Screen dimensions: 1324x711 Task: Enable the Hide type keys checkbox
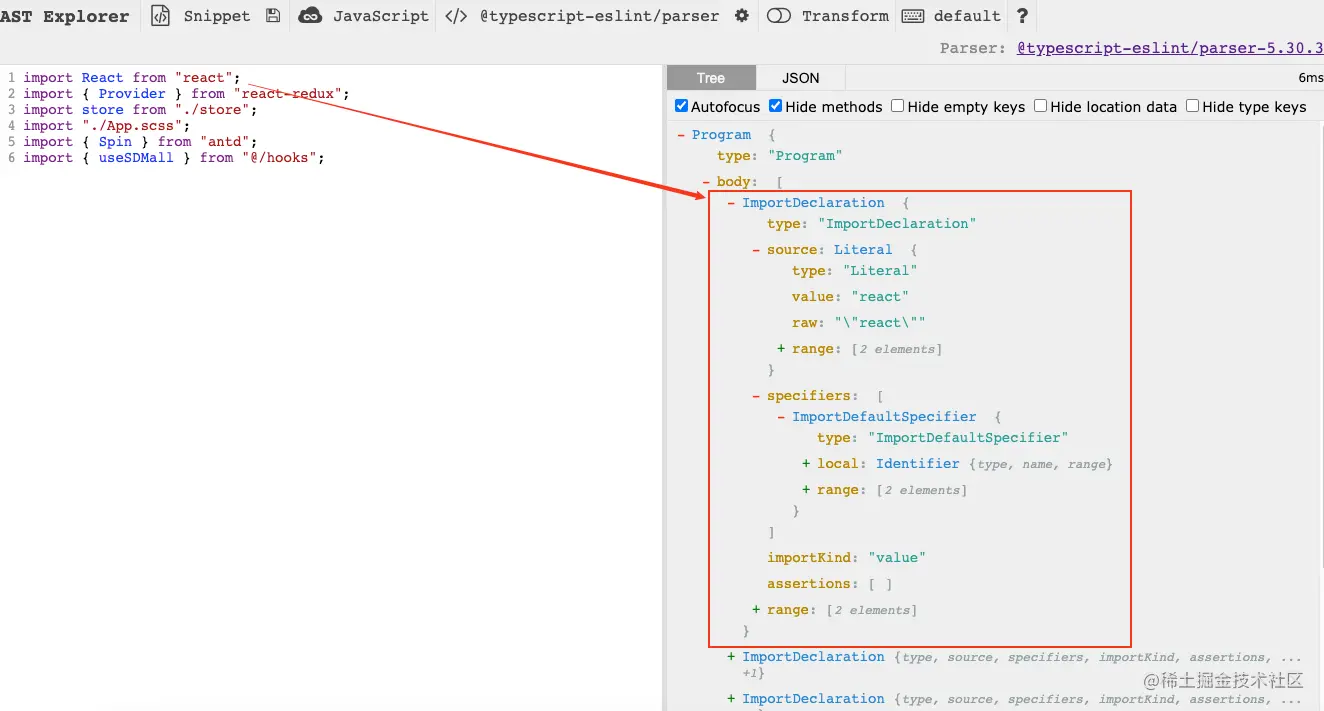pyautogui.click(x=1193, y=106)
